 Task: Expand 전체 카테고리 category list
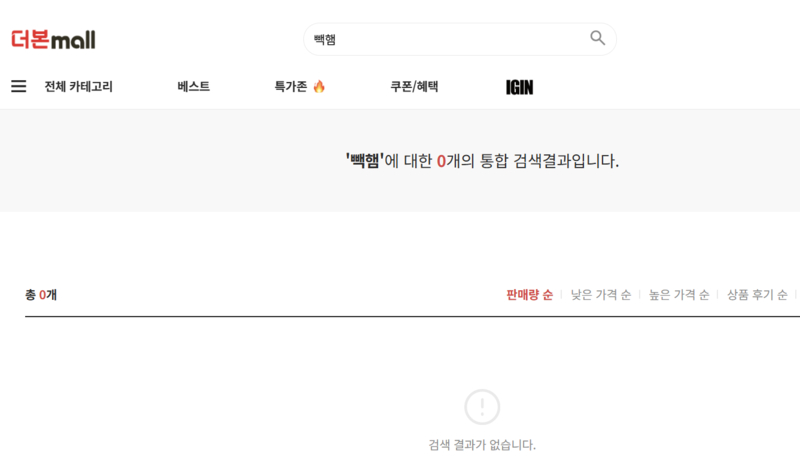pyautogui.click(x=78, y=87)
